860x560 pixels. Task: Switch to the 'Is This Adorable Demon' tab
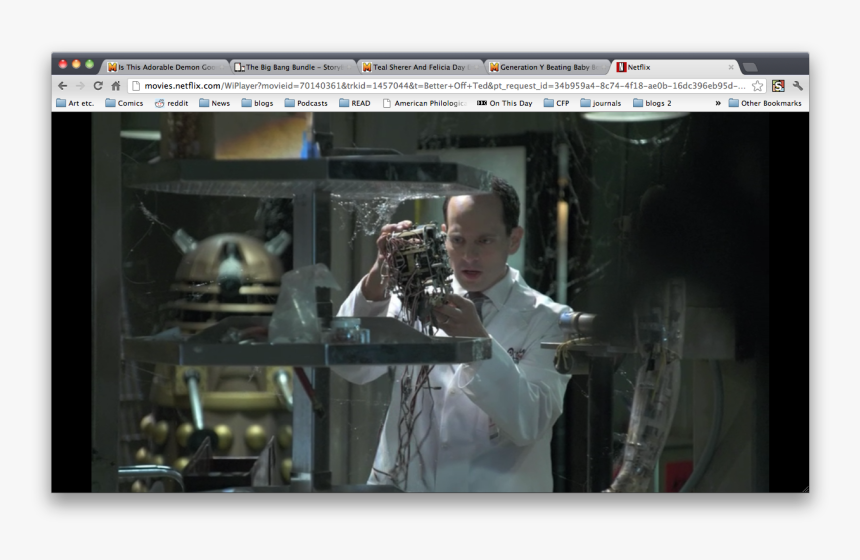point(165,67)
